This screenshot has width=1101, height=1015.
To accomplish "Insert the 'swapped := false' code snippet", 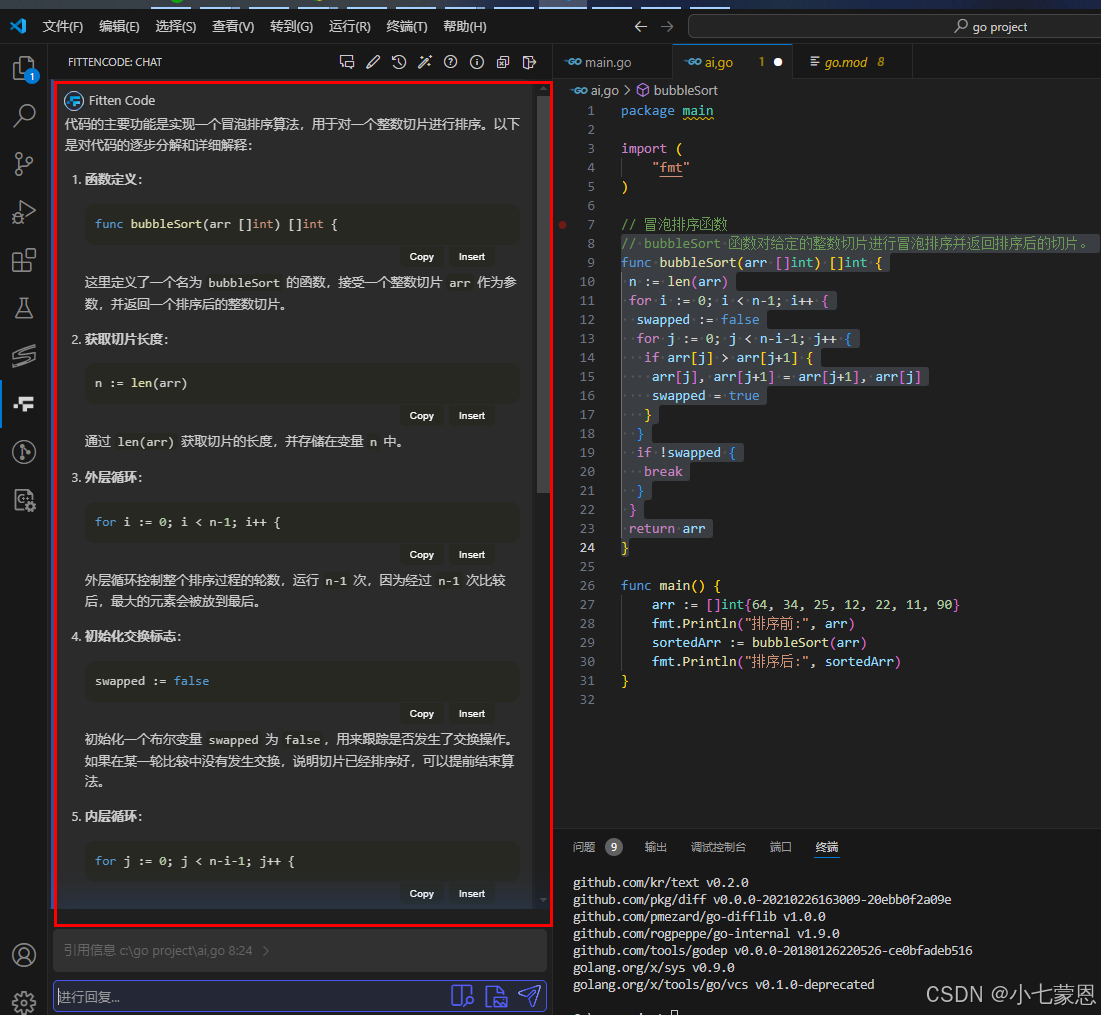I will (x=472, y=714).
